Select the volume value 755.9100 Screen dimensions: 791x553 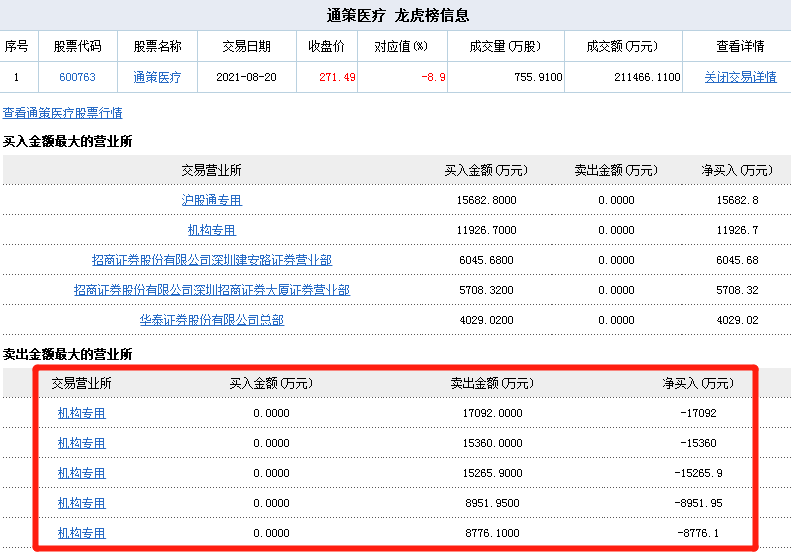538,77
